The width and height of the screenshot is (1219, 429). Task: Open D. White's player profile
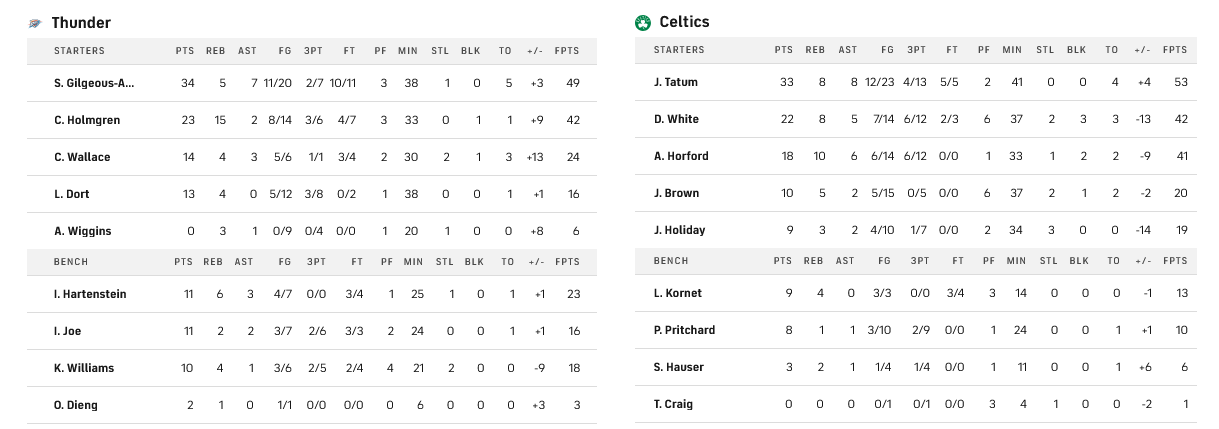(x=676, y=119)
